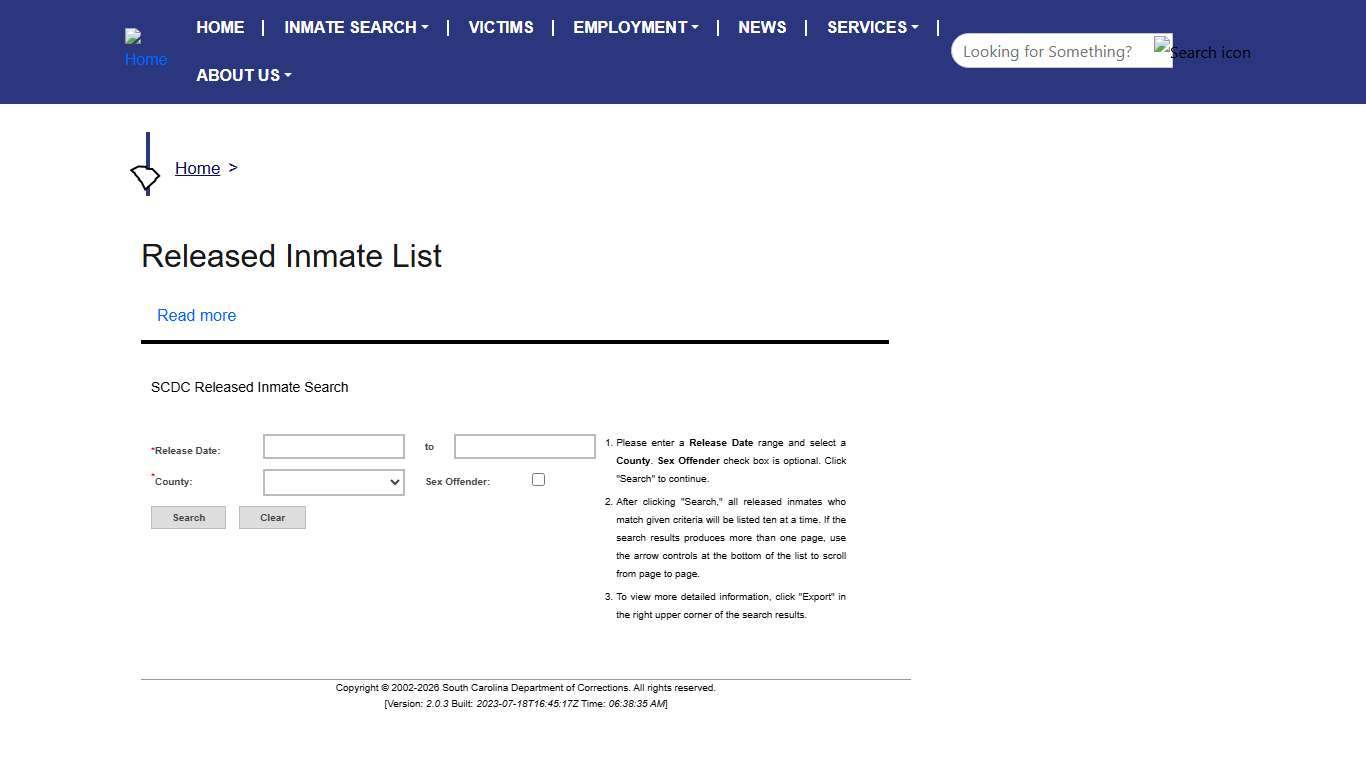The image size is (1366, 768).
Task: Click the Search icon beside the search box
Action: coord(1202,51)
